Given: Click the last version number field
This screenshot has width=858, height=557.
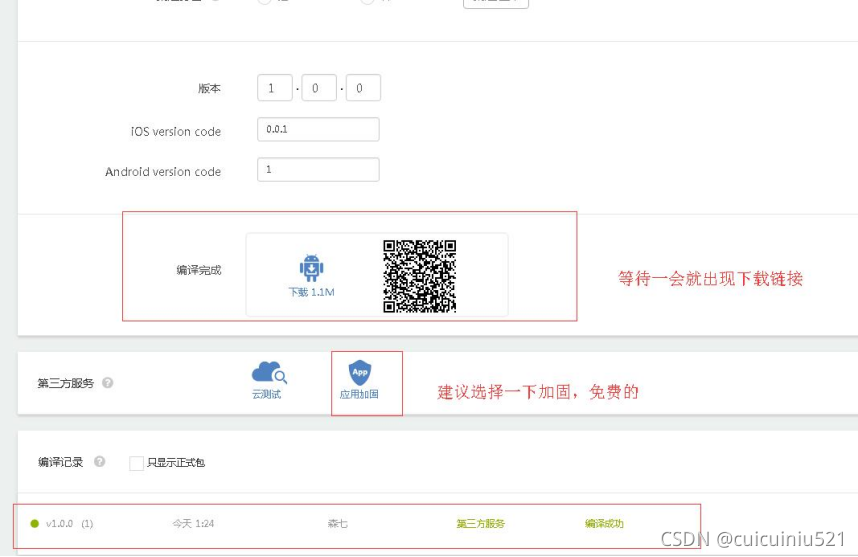Looking at the screenshot, I should tap(363, 88).
